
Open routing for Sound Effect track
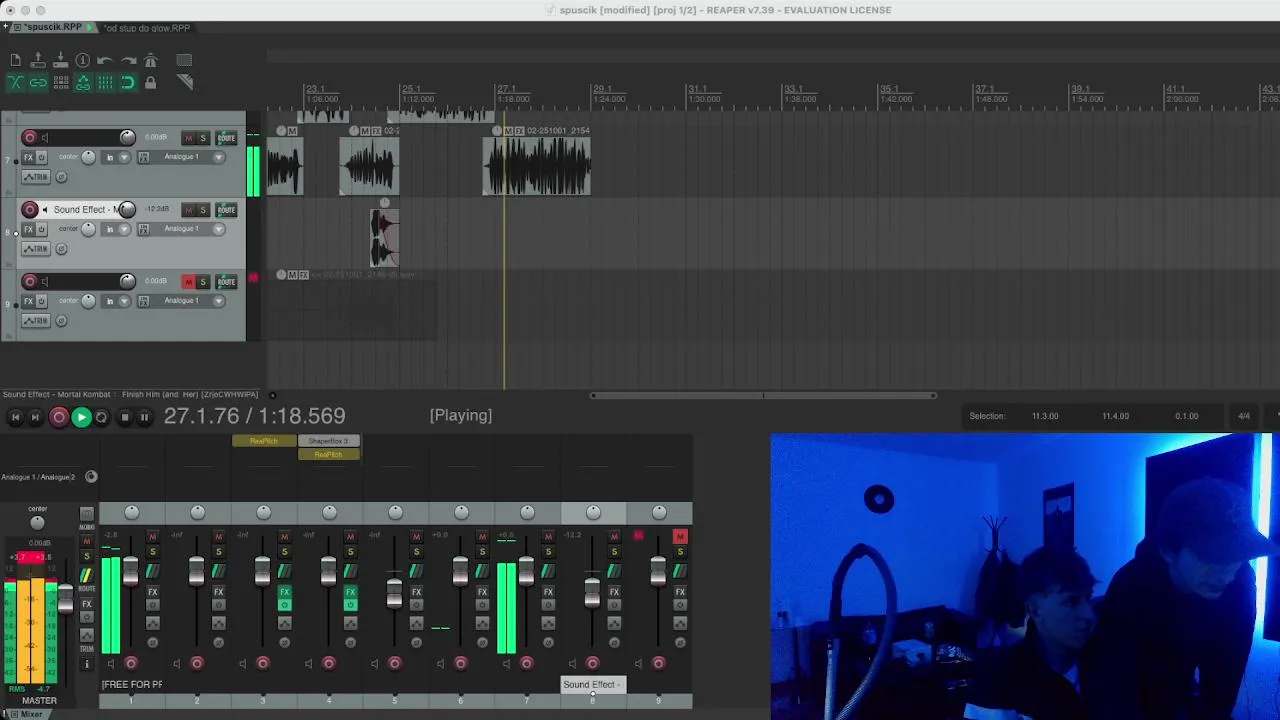pos(226,210)
